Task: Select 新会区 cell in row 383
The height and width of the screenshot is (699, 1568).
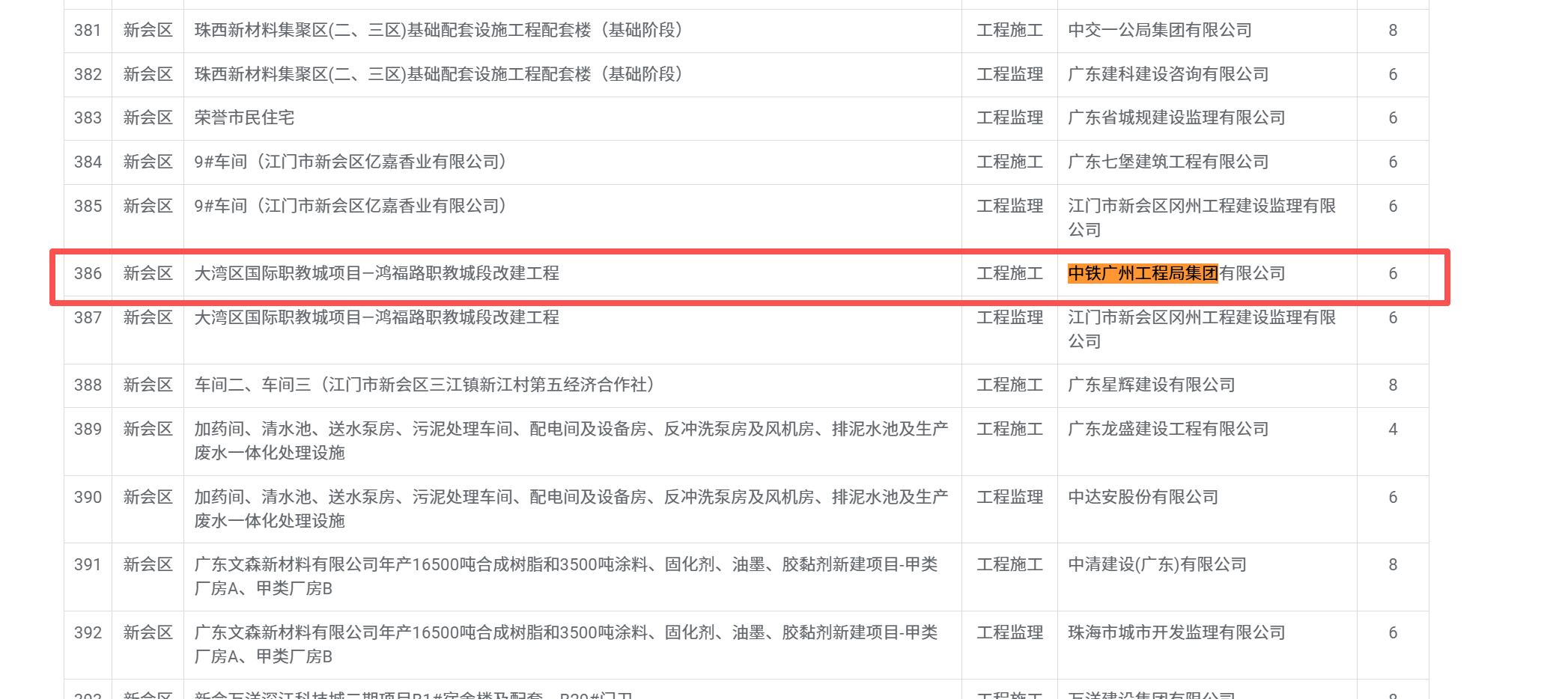Action: click(x=148, y=118)
